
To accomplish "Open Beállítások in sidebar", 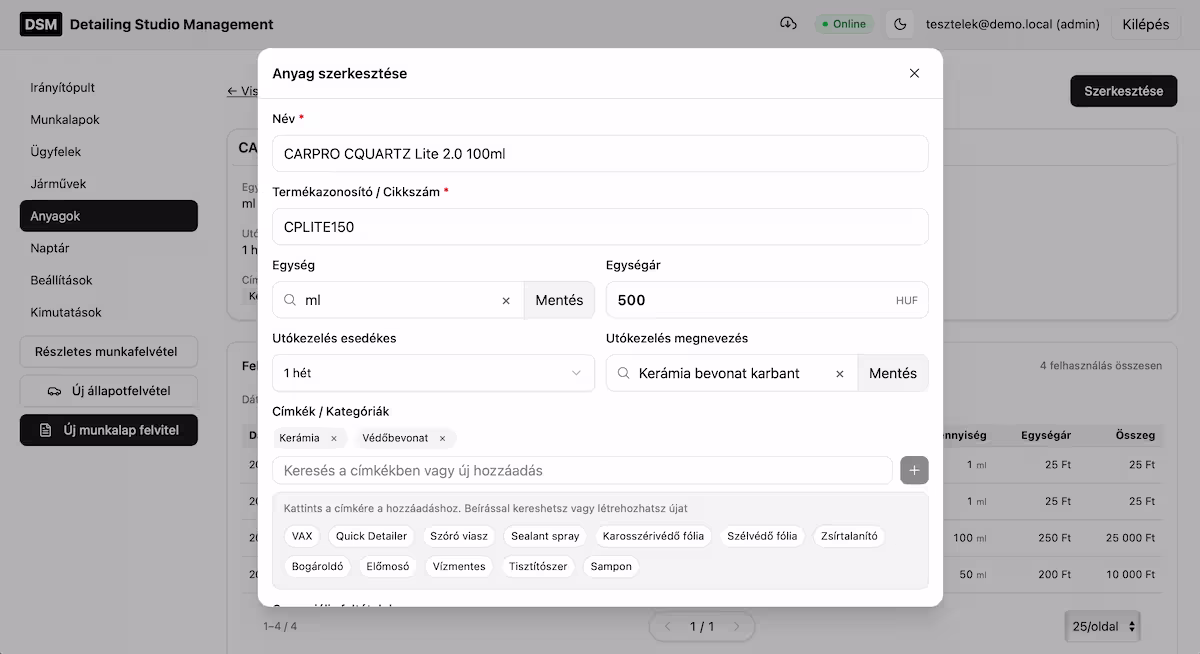I will pyautogui.click(x=109, y=280).
